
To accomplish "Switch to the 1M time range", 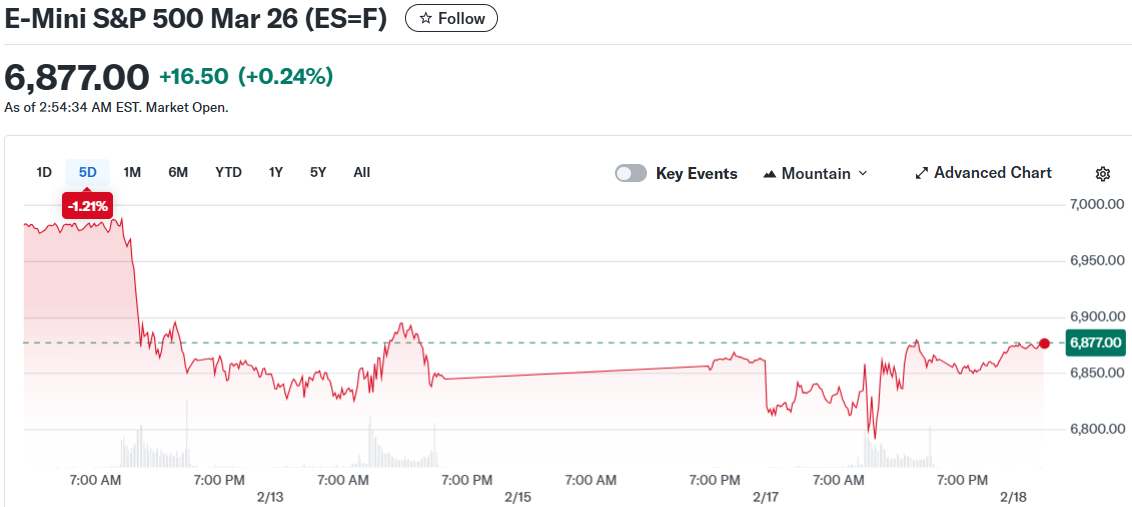I will tap(132, 172).
